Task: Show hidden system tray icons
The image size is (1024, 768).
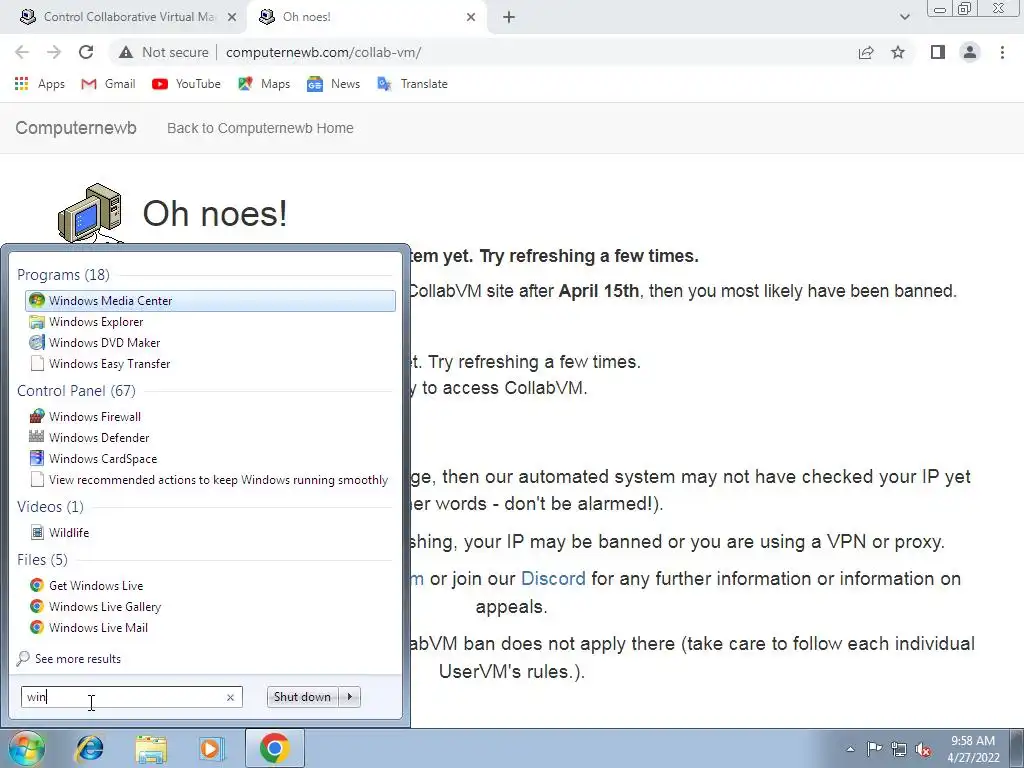Action: pyautogui.click(x=850, y=749)
